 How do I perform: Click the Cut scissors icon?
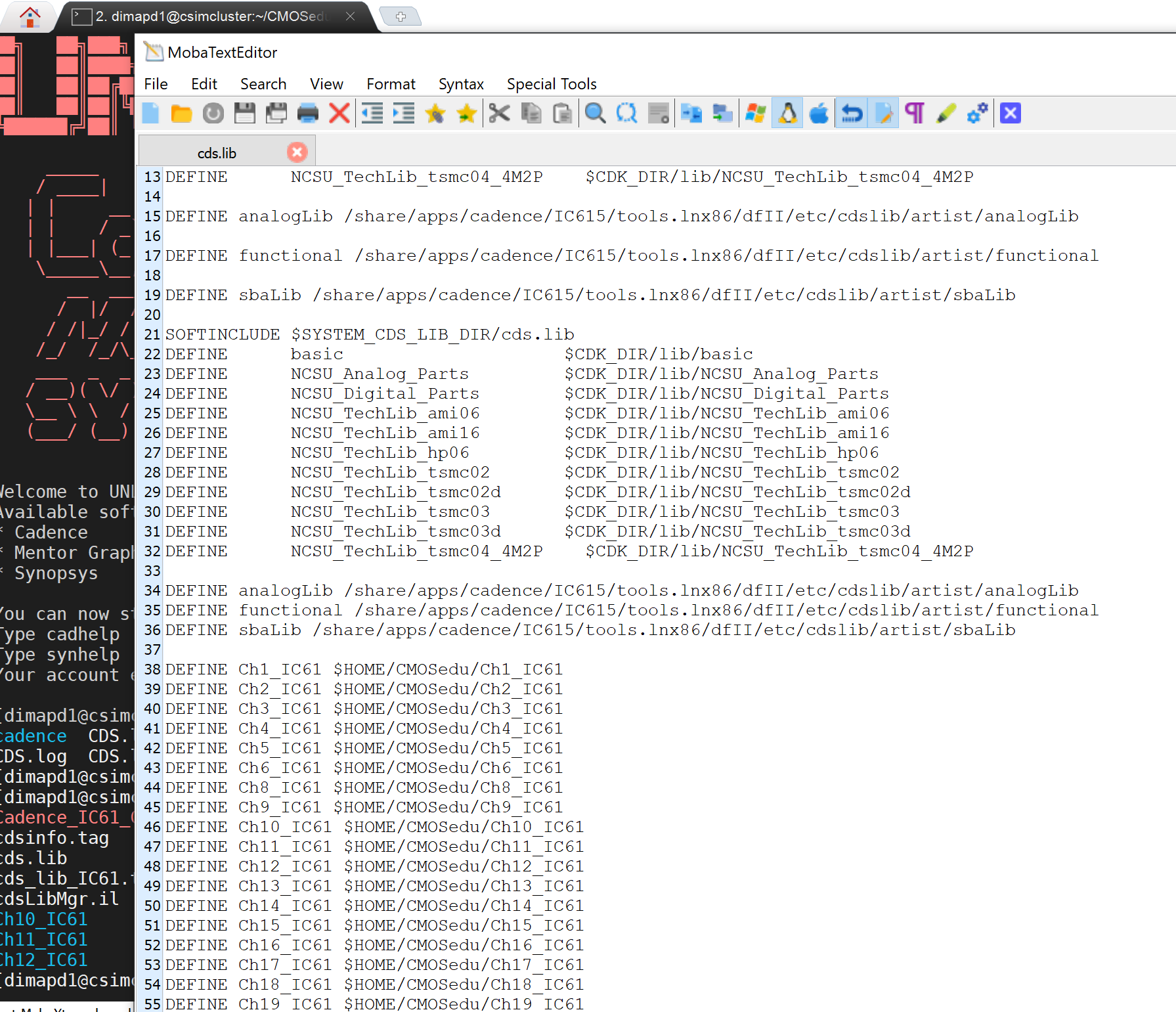(499, 114)
